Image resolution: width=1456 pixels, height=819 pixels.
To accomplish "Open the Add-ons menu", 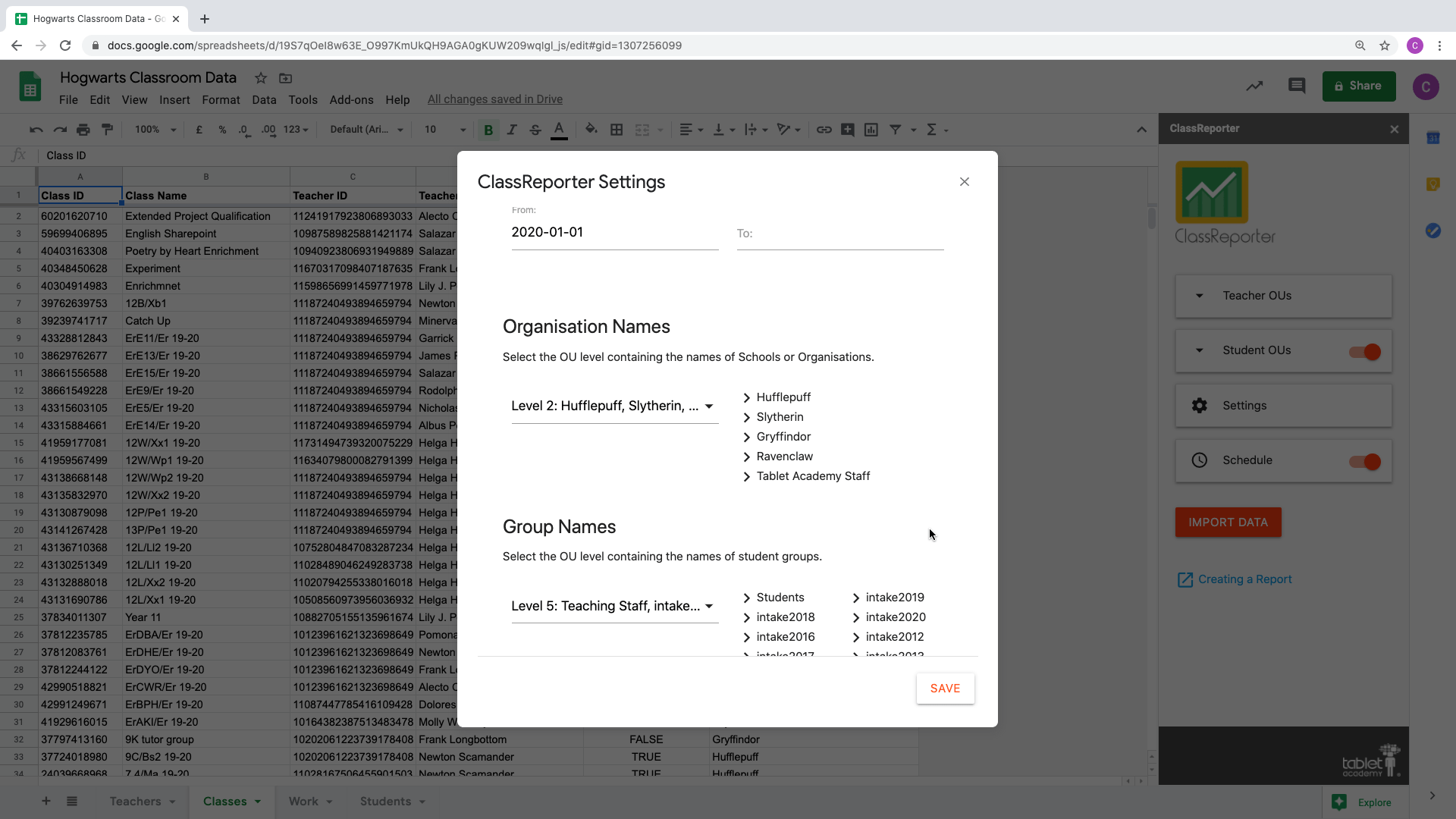I will pos(351,100).
